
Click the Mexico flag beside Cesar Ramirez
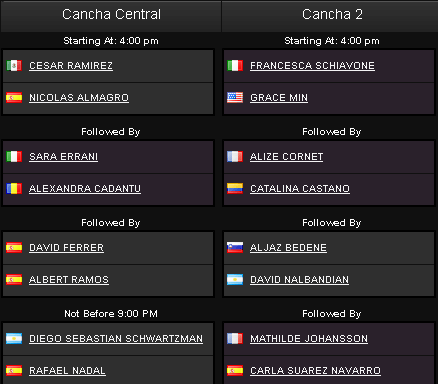pyautogui.click(x=14, y=65)
